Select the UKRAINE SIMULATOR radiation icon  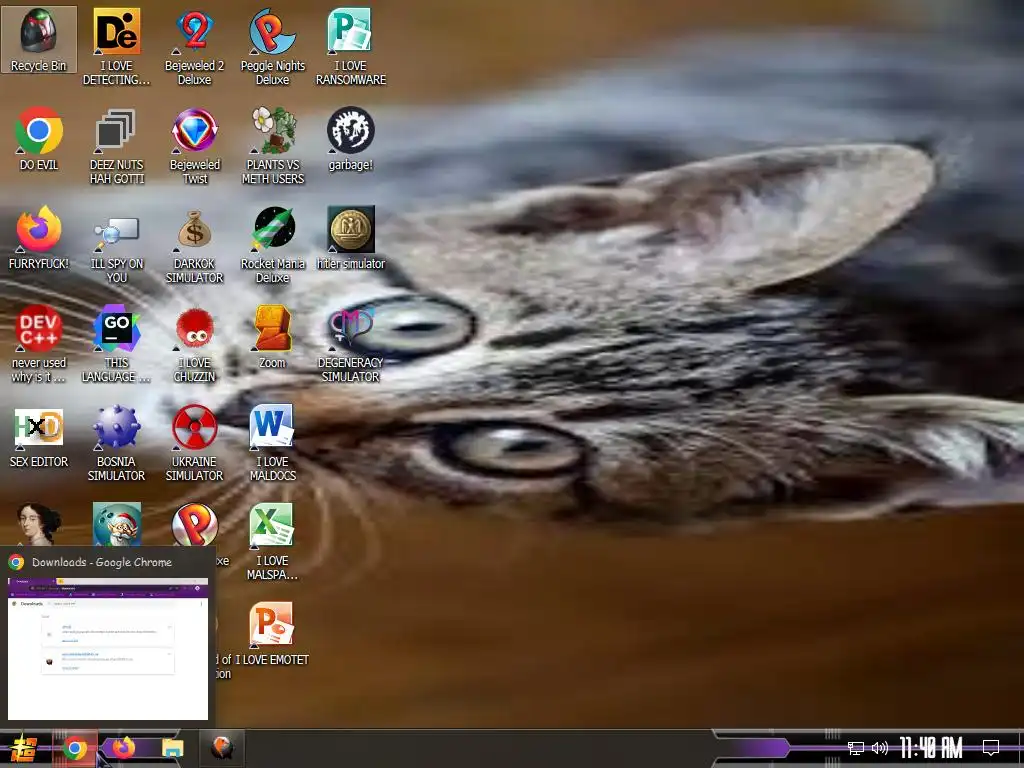195,443
